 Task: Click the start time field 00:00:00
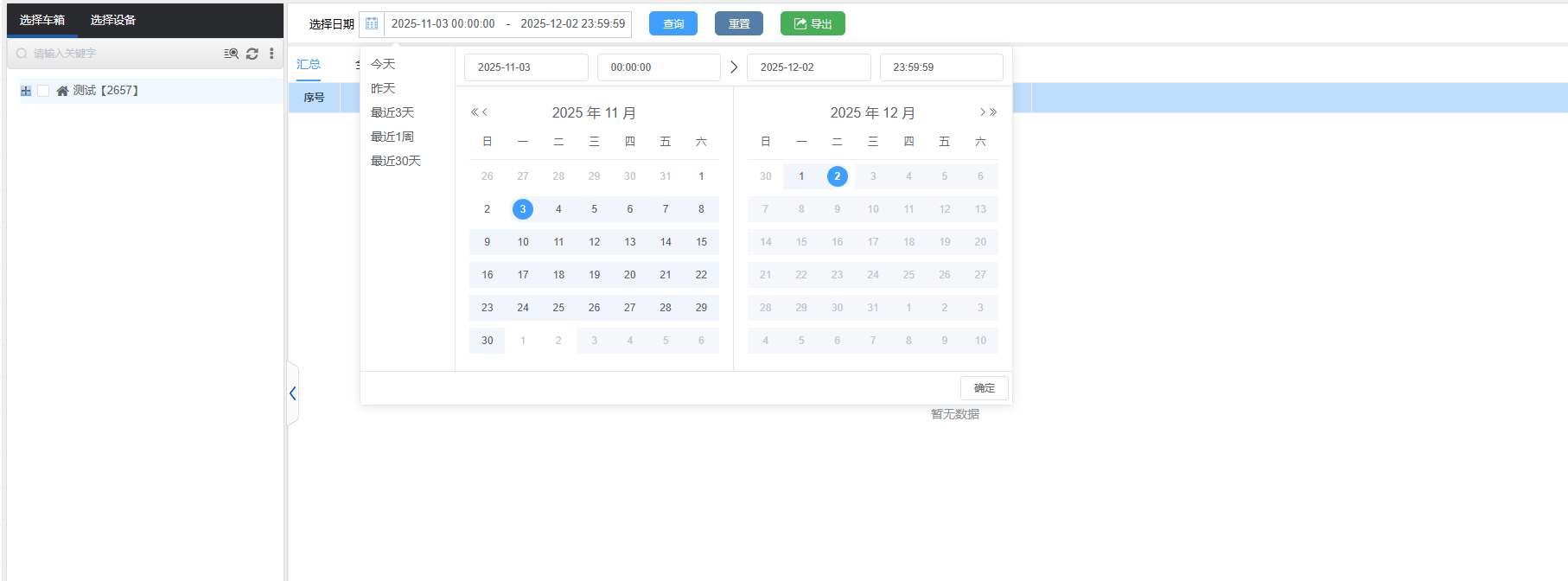[658, 67]
